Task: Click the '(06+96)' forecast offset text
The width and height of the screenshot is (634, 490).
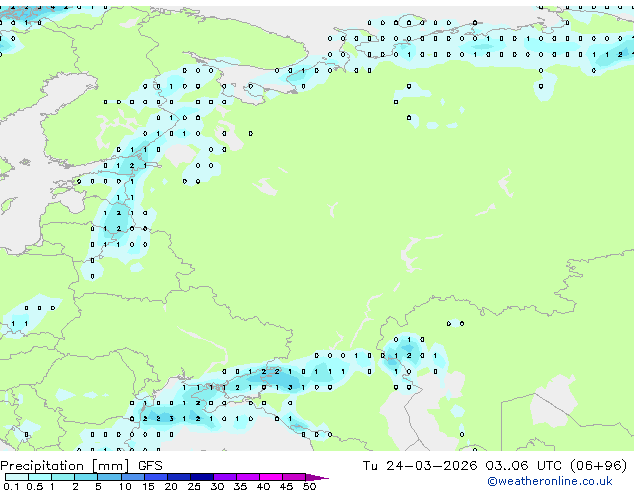Action: pos(598,466)
